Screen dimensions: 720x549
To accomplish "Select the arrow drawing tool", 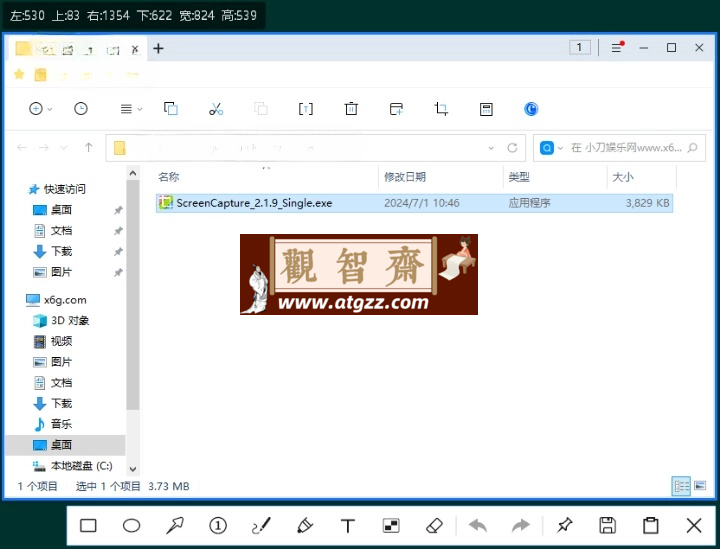I will 174,526.
